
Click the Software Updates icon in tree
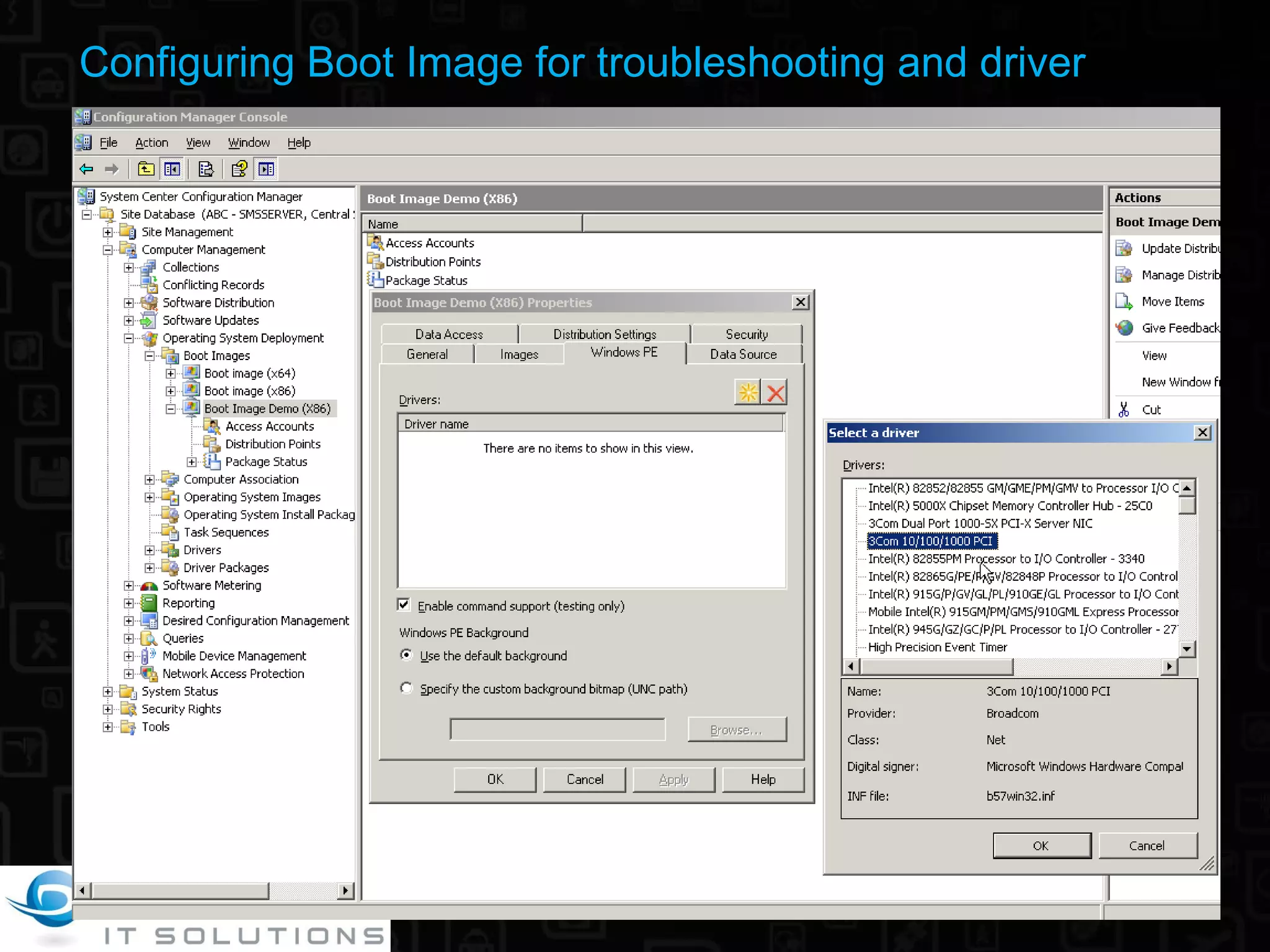(x=149, y=320)
